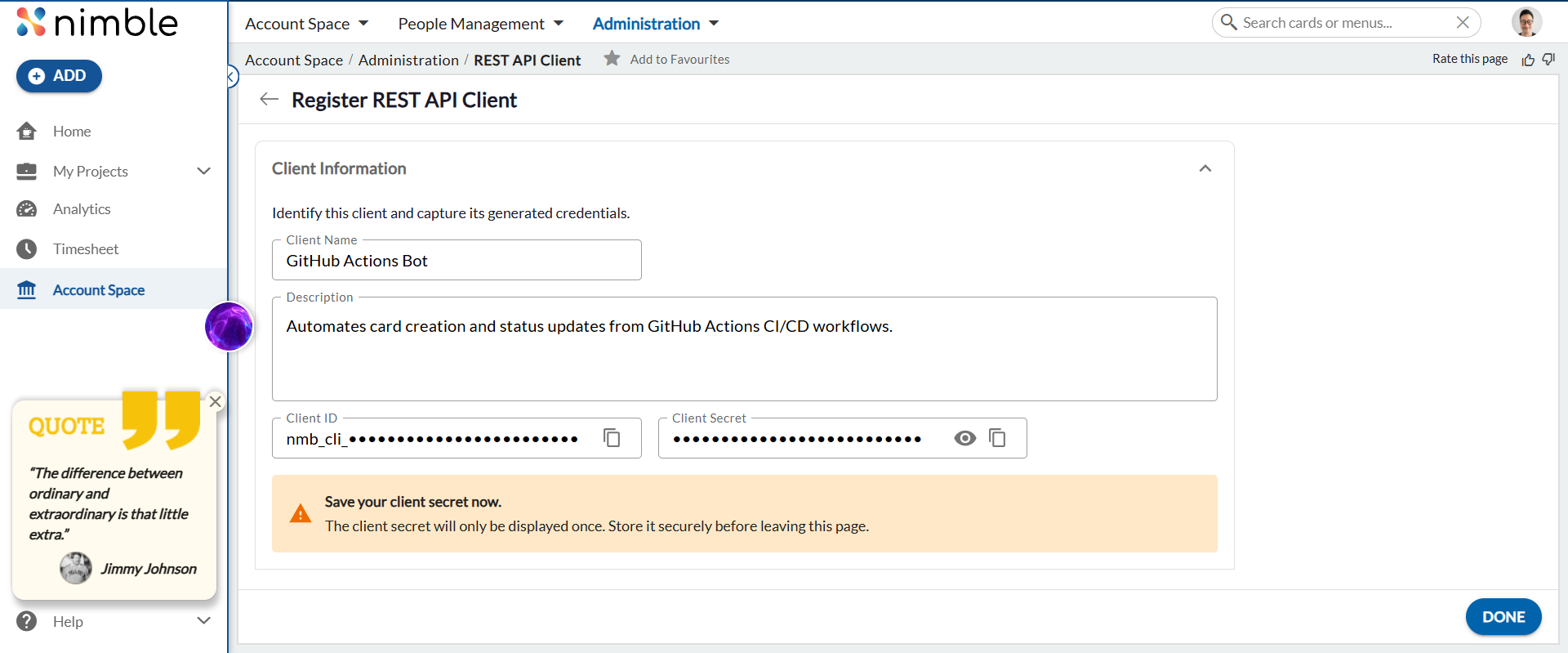Click the 'Register REST API Client' heading
The width and height of the screenshot is (1568, 653).
(404, 100)
